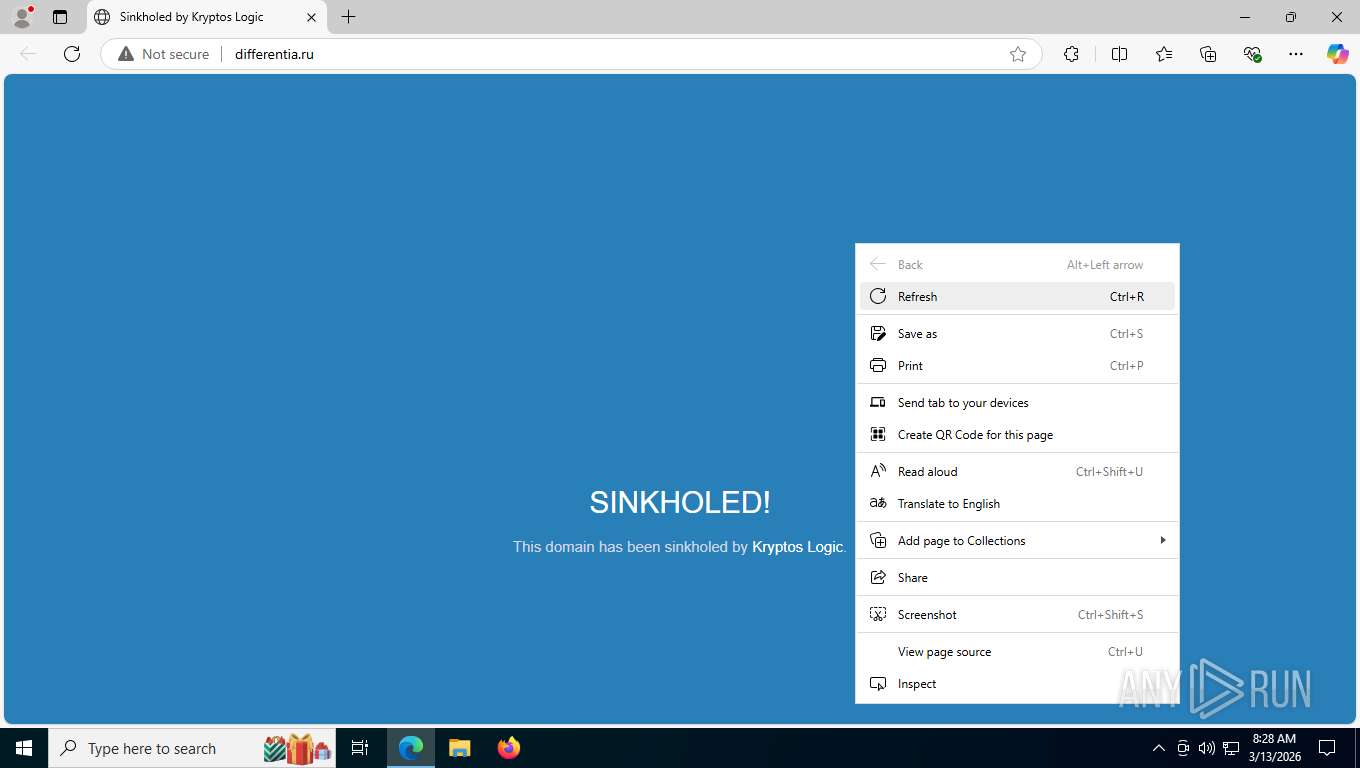The width and height of the screenshot is (1360, 768).
Task: Open the browser profile icon
Action: point(22,17)
